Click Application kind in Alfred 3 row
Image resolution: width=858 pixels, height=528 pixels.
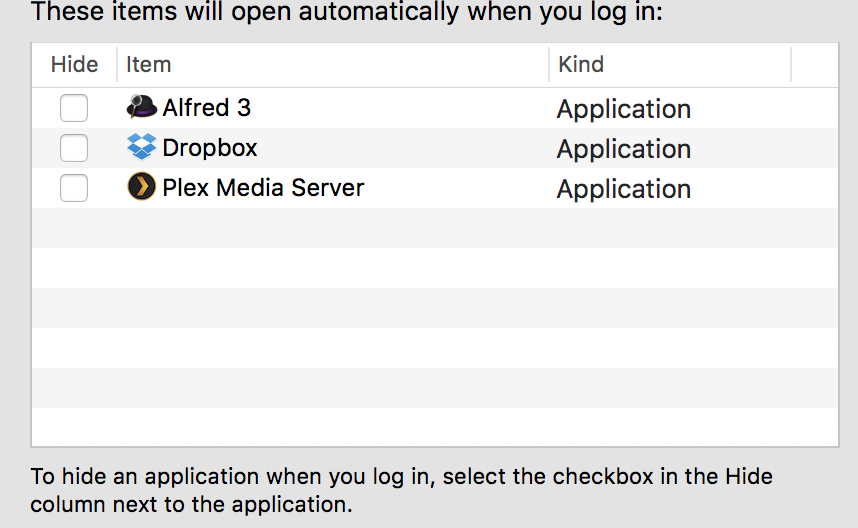624,109
